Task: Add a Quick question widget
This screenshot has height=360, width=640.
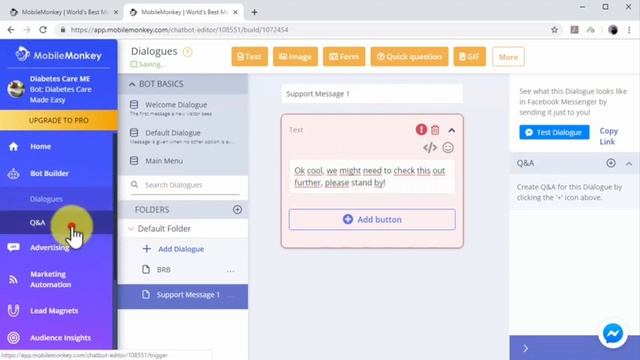Action: pos(409,57)
